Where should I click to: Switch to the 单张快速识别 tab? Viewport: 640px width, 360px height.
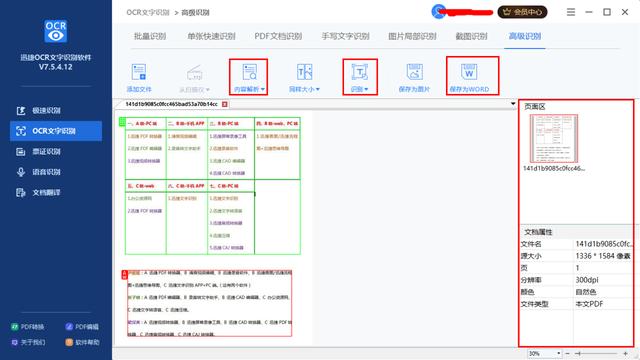[211, 36]
